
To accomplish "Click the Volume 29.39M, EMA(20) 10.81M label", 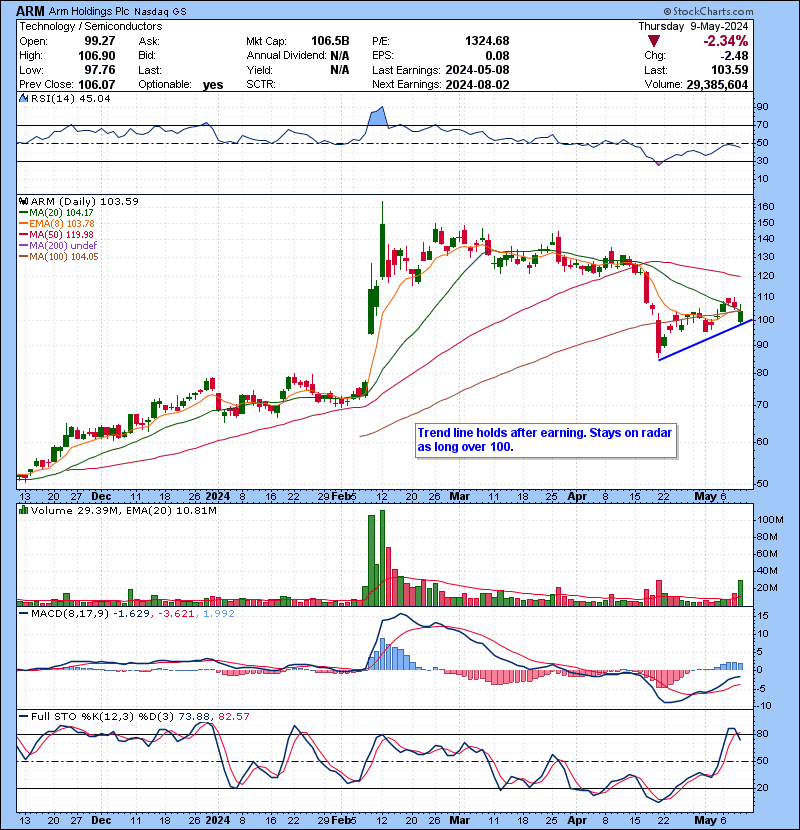I will (124, 510).
